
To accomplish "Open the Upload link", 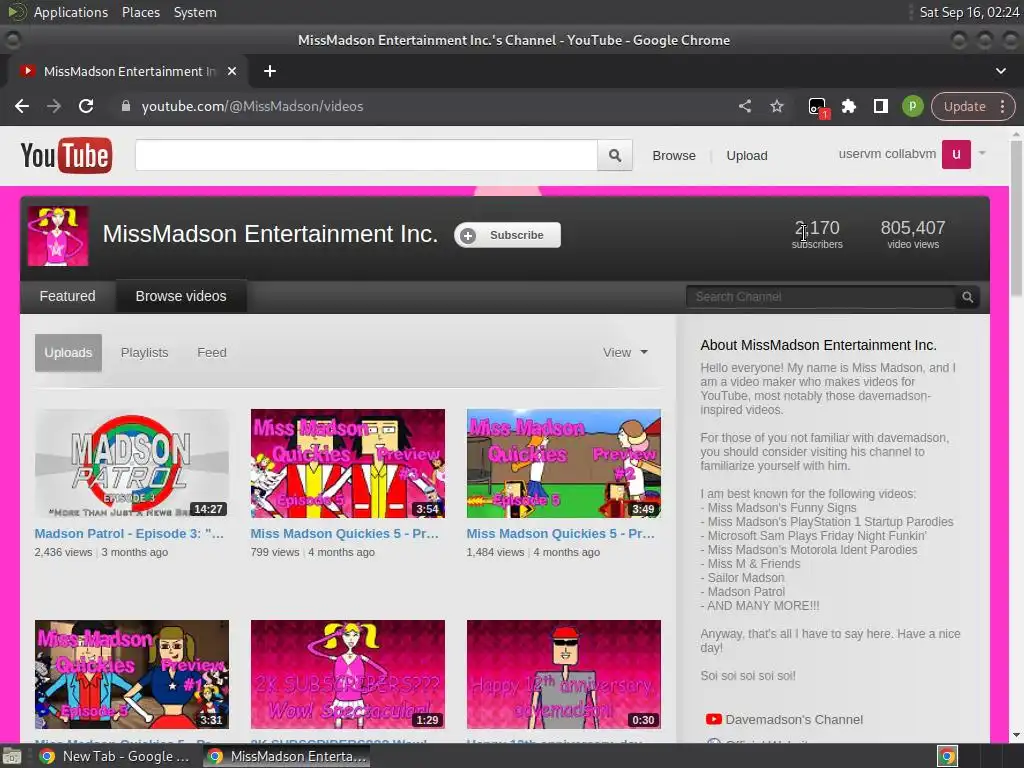I will 747,155.
